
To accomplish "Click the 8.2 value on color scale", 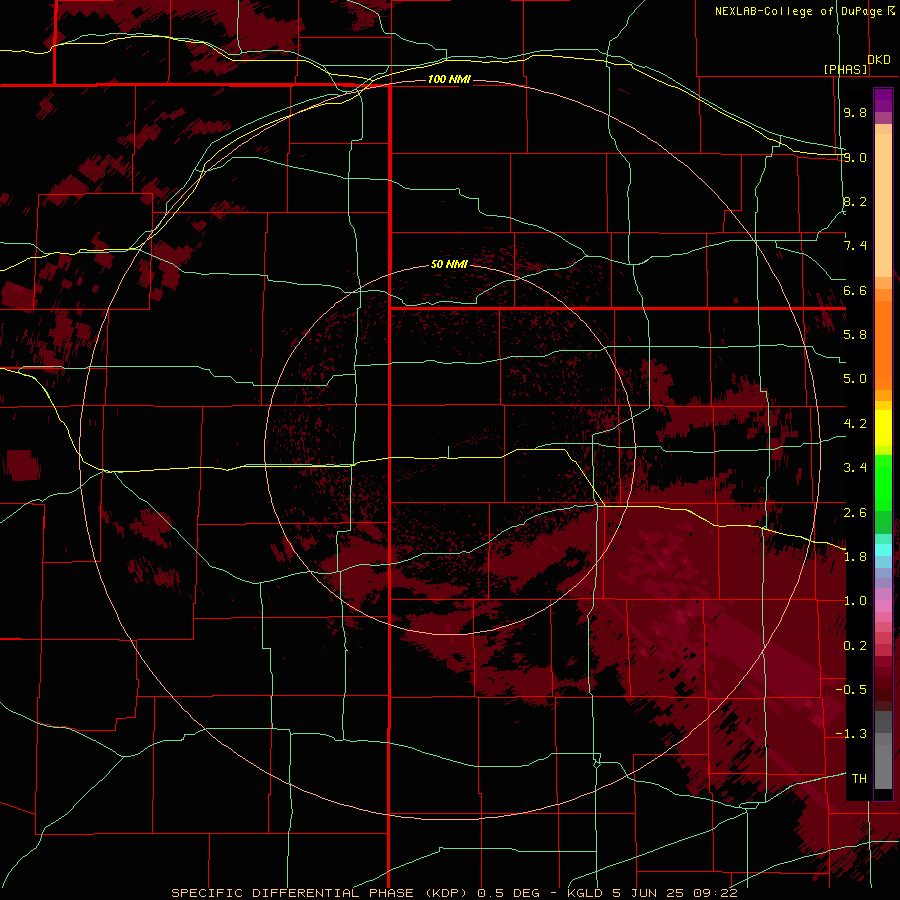I will click(855, 201).
